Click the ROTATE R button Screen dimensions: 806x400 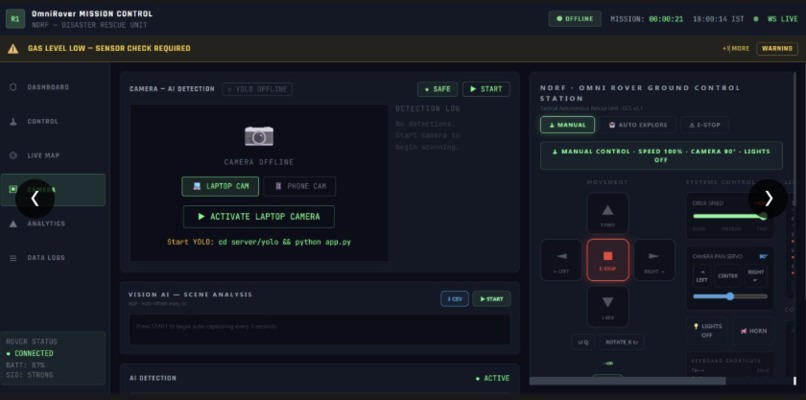tap(621, 342)
